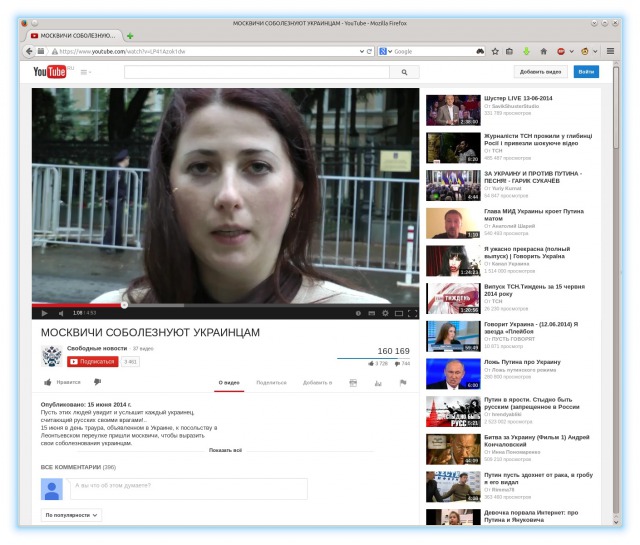Open the Firefox hamburger menu

coord(610,51)
